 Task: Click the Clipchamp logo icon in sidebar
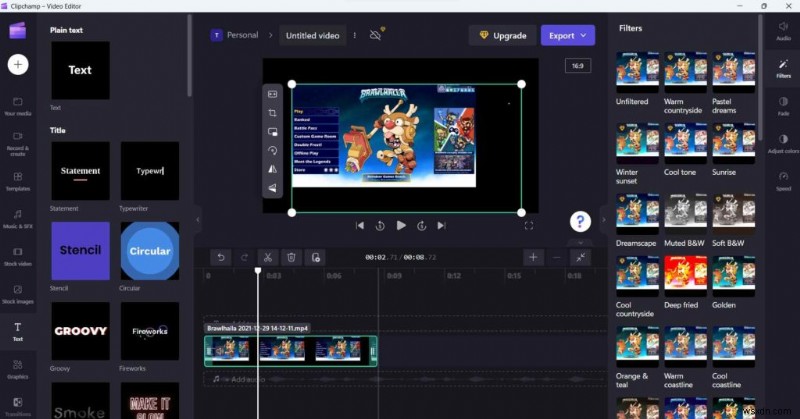coord(18,30)
